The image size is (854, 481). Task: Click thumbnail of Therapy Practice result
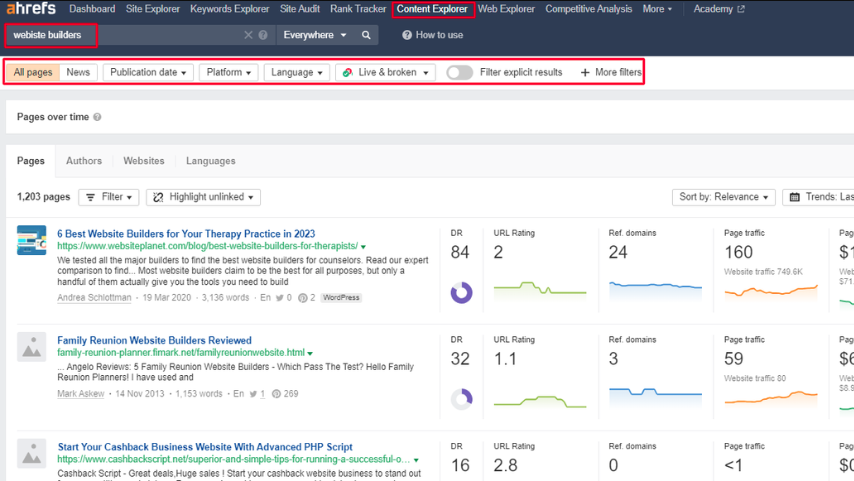[32, 240]
